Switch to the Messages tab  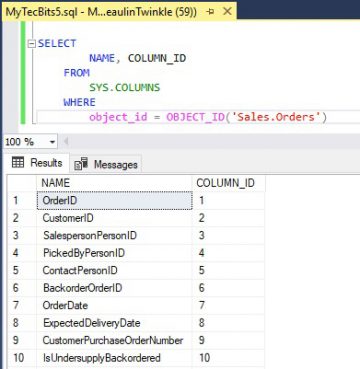click(x=106, y=164)
